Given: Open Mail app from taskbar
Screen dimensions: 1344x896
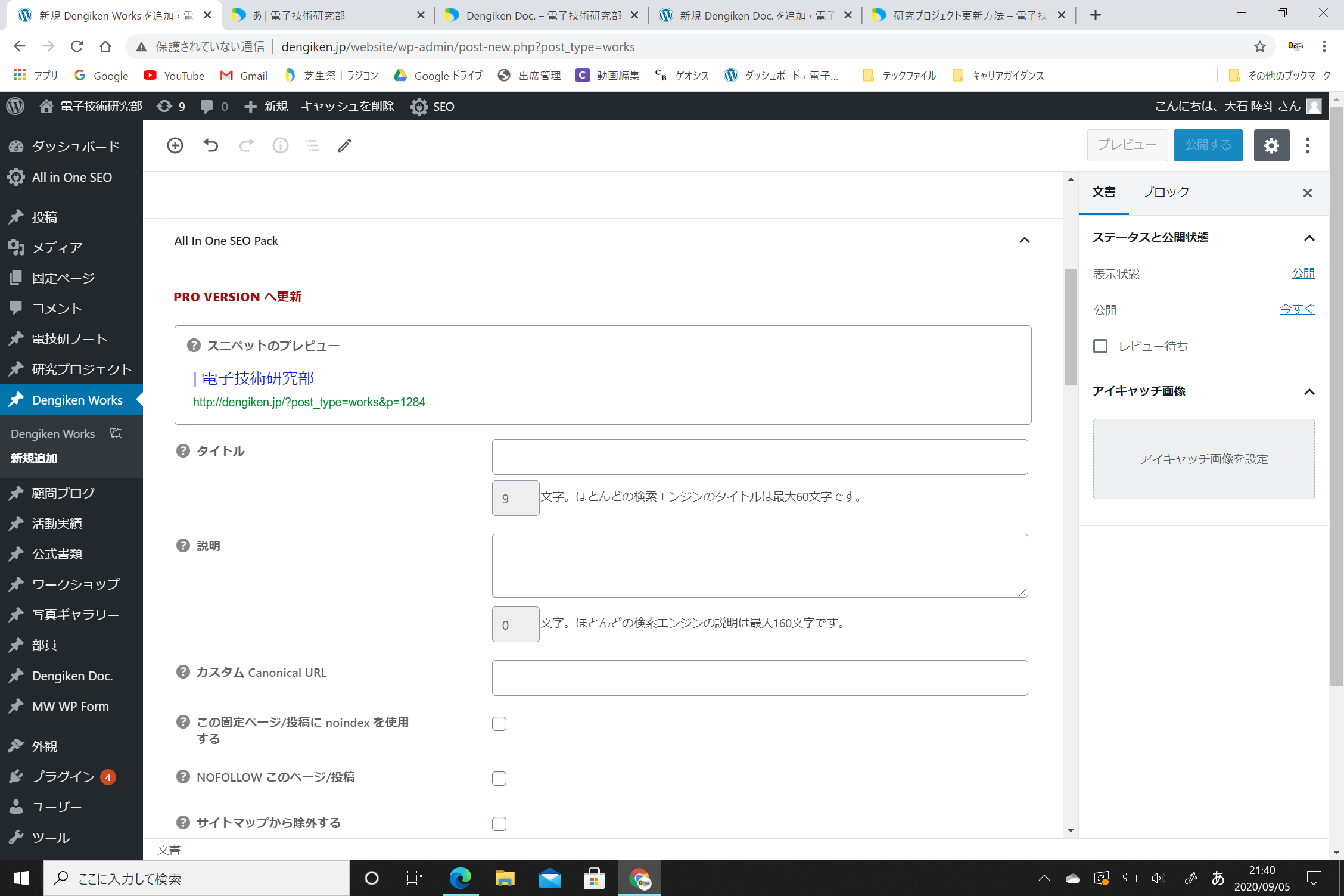Looking at the screenshot, I should [x=549, y=878].
